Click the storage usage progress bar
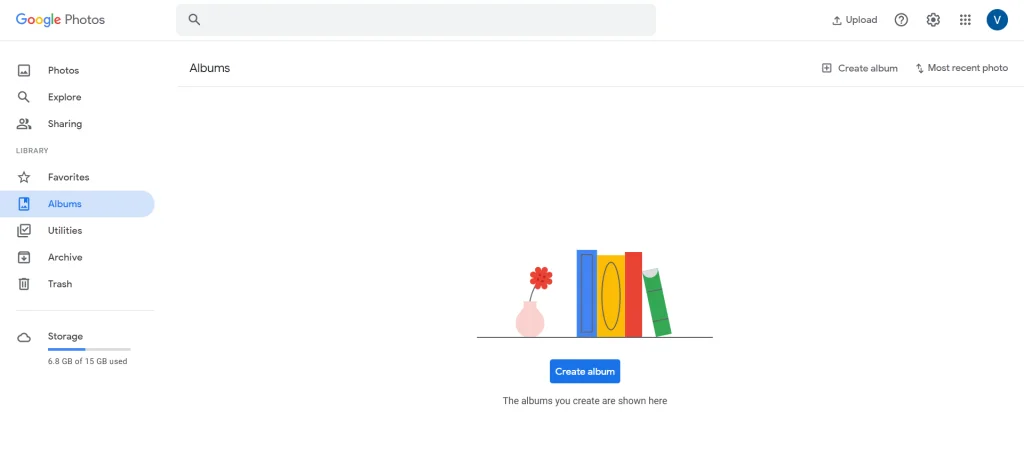 point(89,349)
